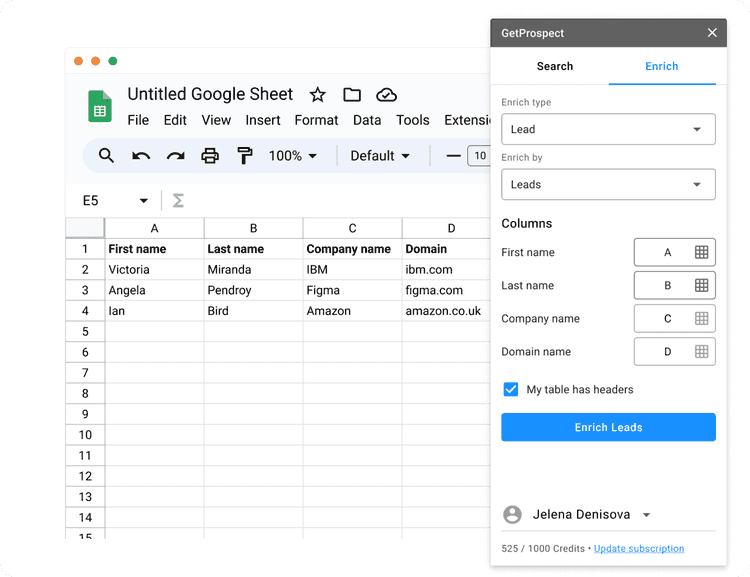The height and width of the screenshot is (577, 750).
Task: Pick range for Last name column B
Action: pos(701,285)
